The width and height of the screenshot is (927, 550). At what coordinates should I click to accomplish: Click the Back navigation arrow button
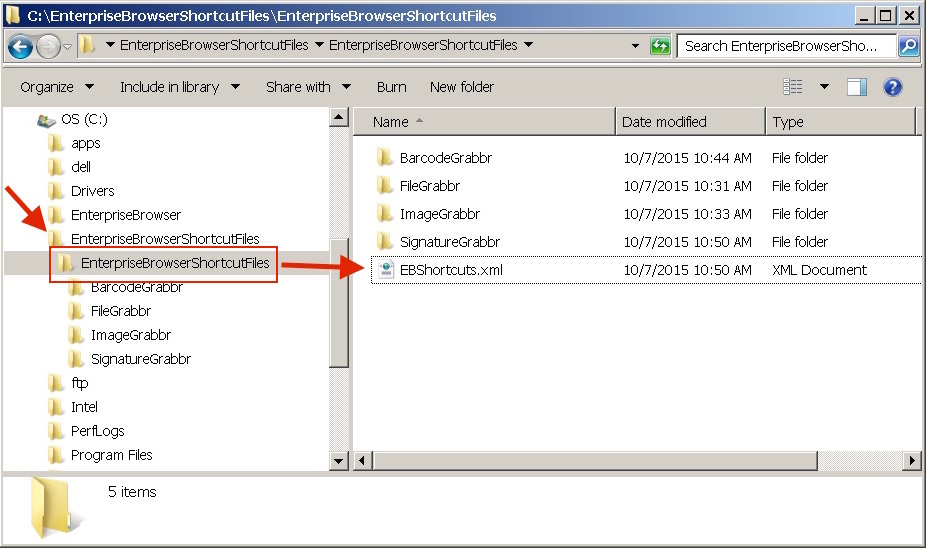21,46
